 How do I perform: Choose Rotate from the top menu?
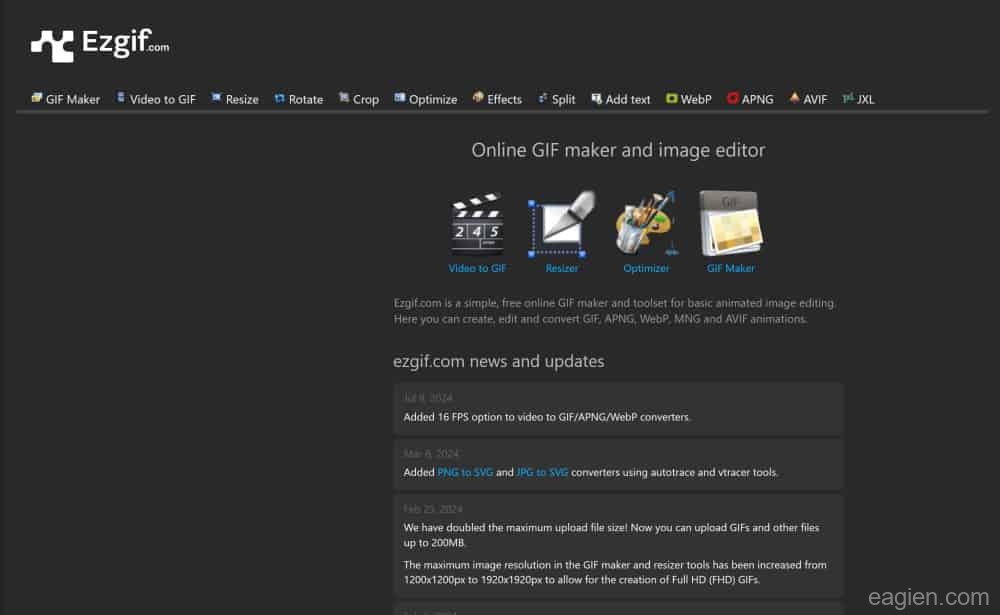[298, 99]
